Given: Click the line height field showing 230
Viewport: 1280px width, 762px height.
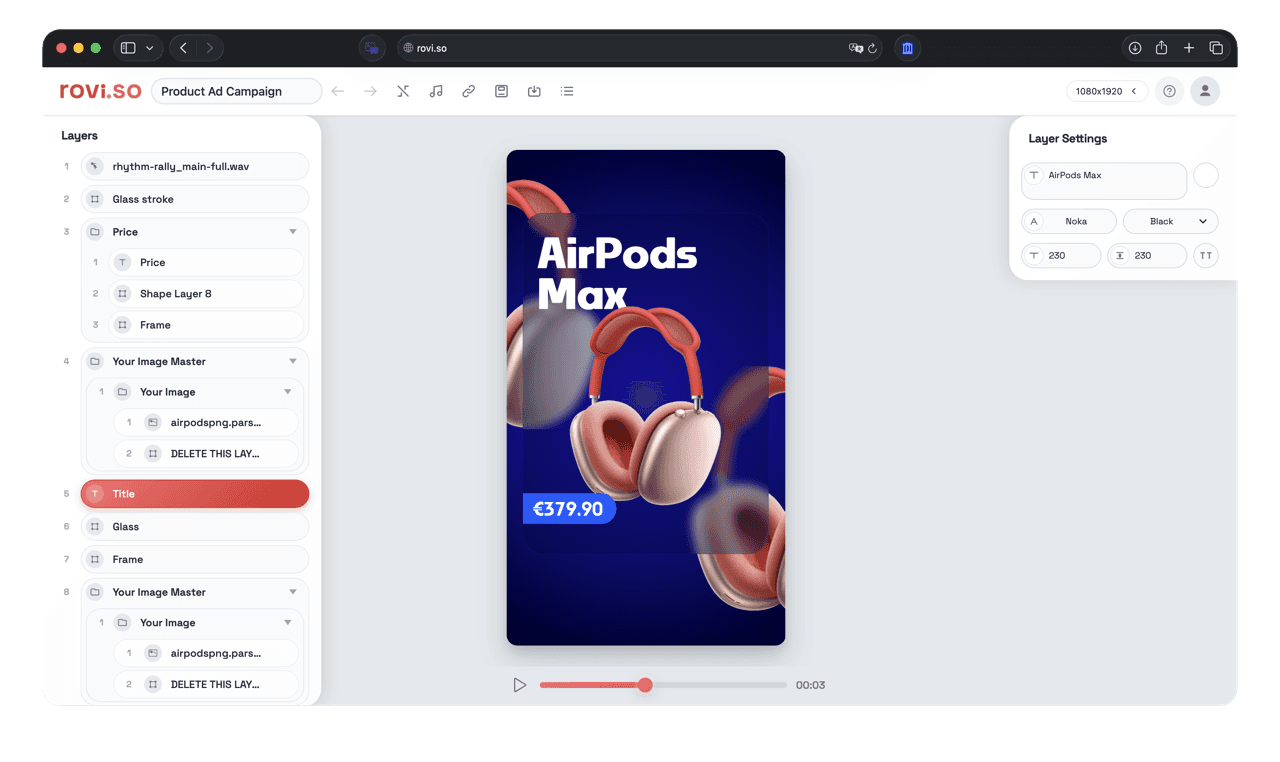Looking at the screenshot, I should [1147, 256].
